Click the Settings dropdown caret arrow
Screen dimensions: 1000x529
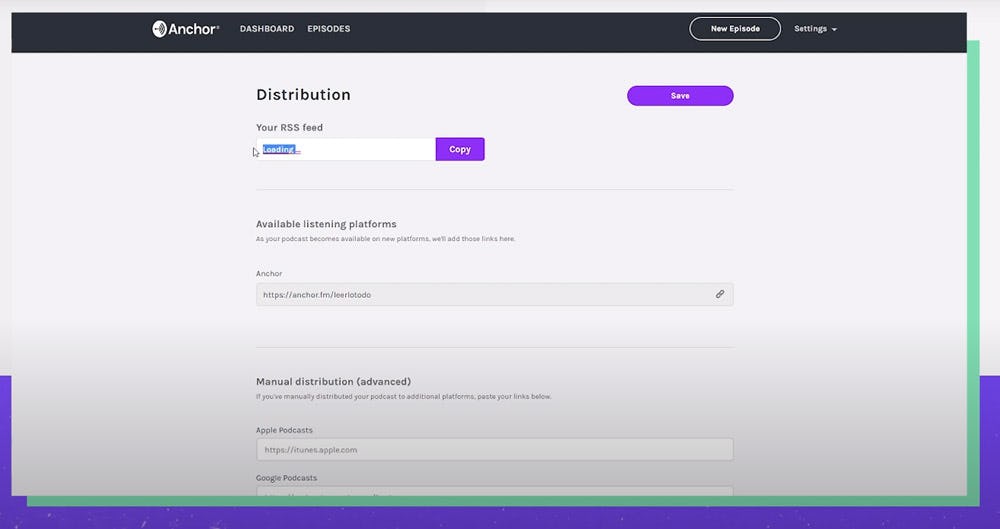pyautogui.click(x=834, y=30)
